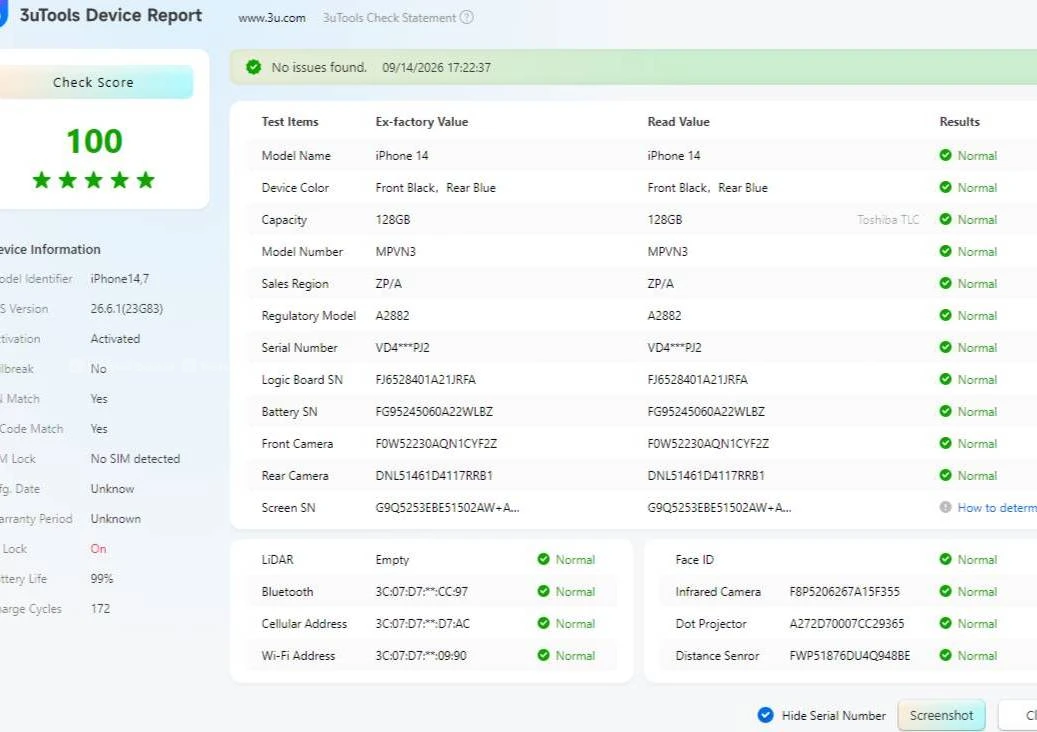The width and height of the screenshot is (1037, 732).
Task: Click Normal check icon in Capacity row
Action: click(945, 219)
